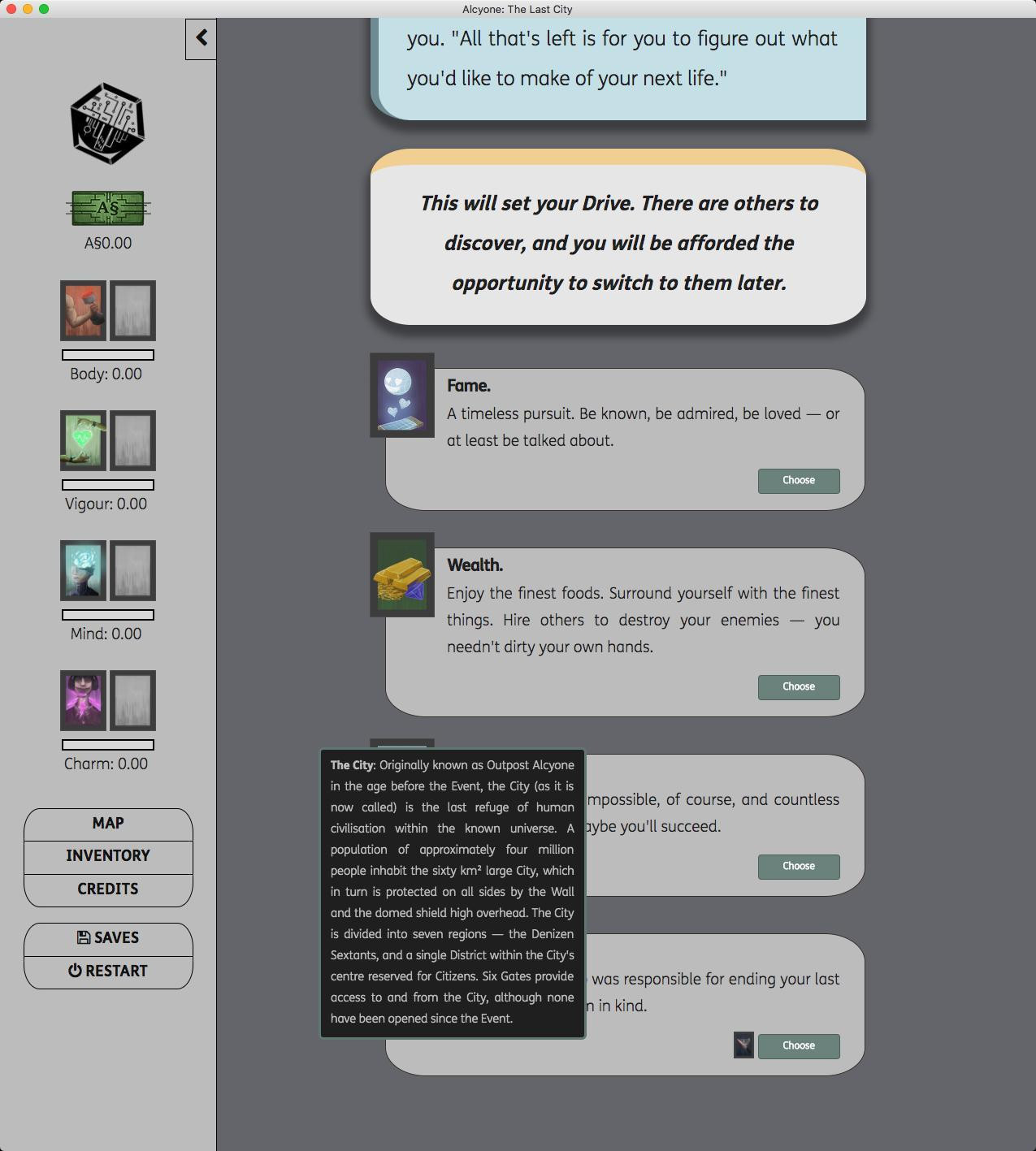This screenshot has width=1036, height=1151.
Task: Click RESTART to restart the game
Action: coord(108,972)
